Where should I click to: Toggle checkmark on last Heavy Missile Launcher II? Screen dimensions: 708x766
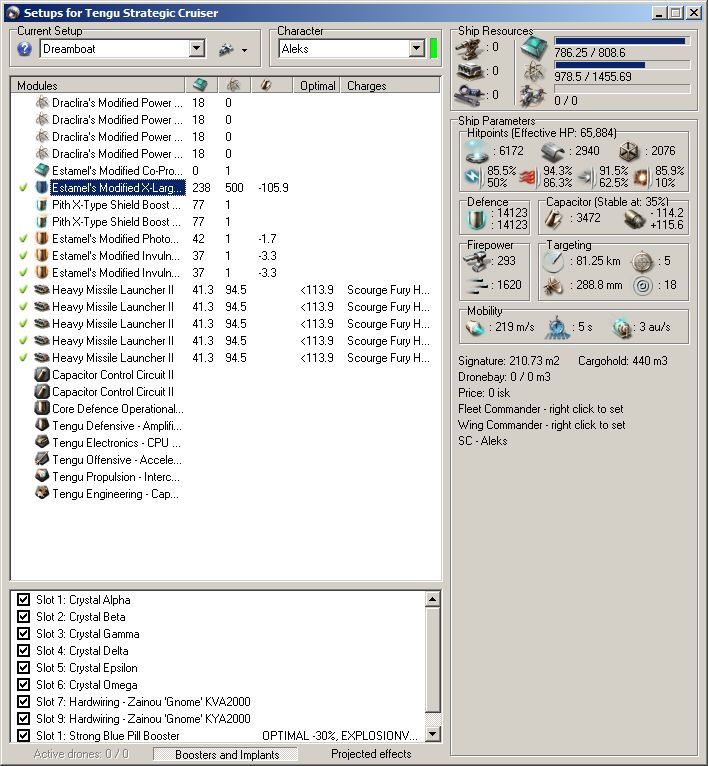[x=23, y=358]
